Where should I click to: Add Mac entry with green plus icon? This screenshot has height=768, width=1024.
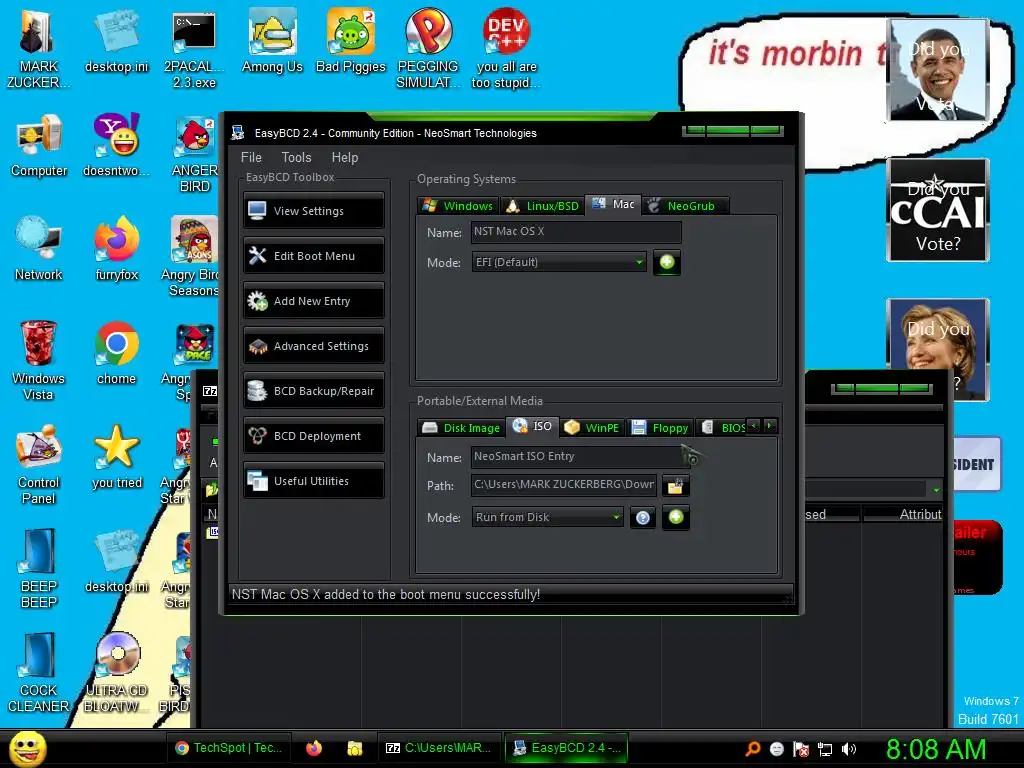click(x=667, y=262)
